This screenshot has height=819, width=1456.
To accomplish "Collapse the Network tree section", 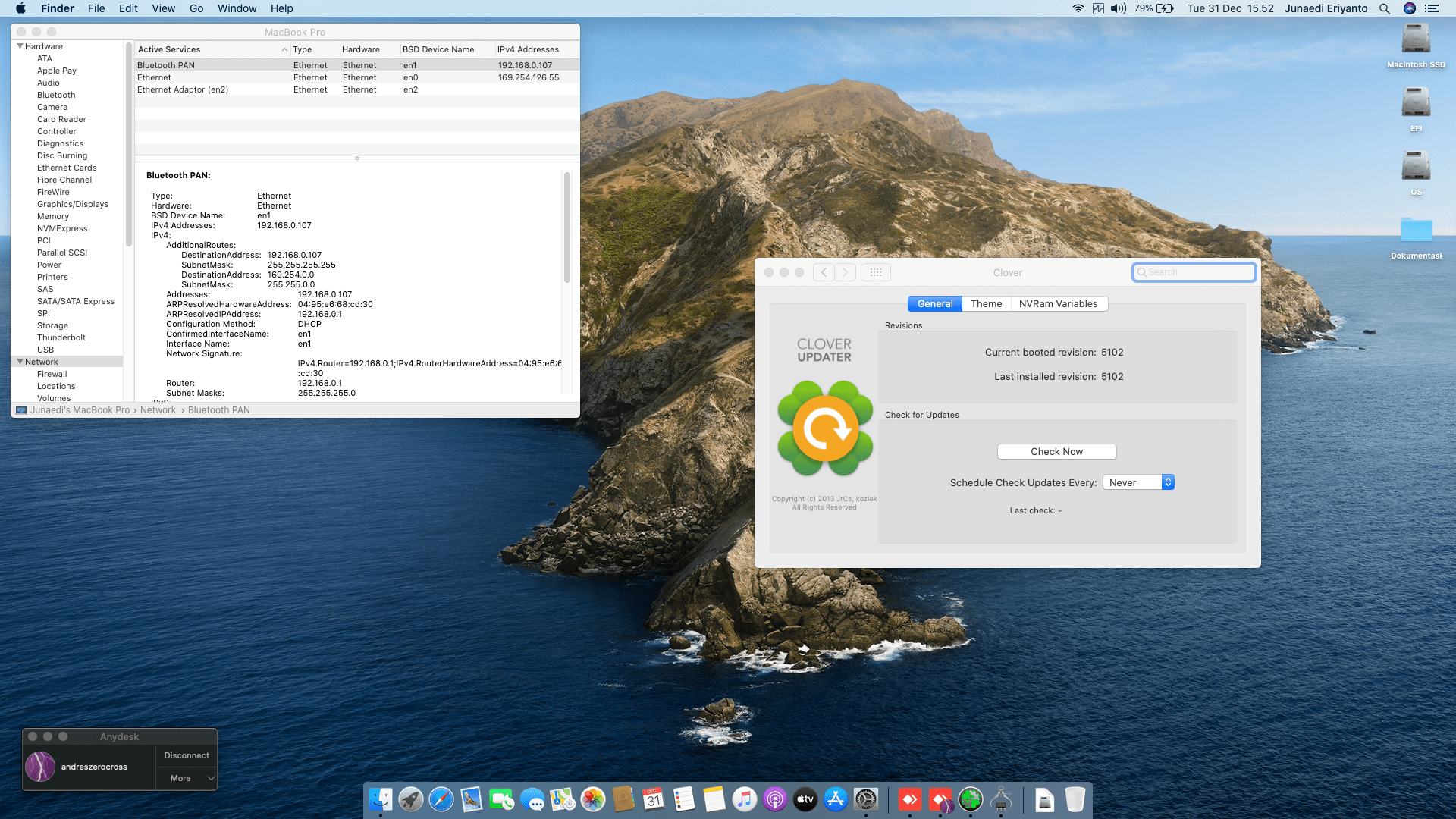I will click(20, 362).
